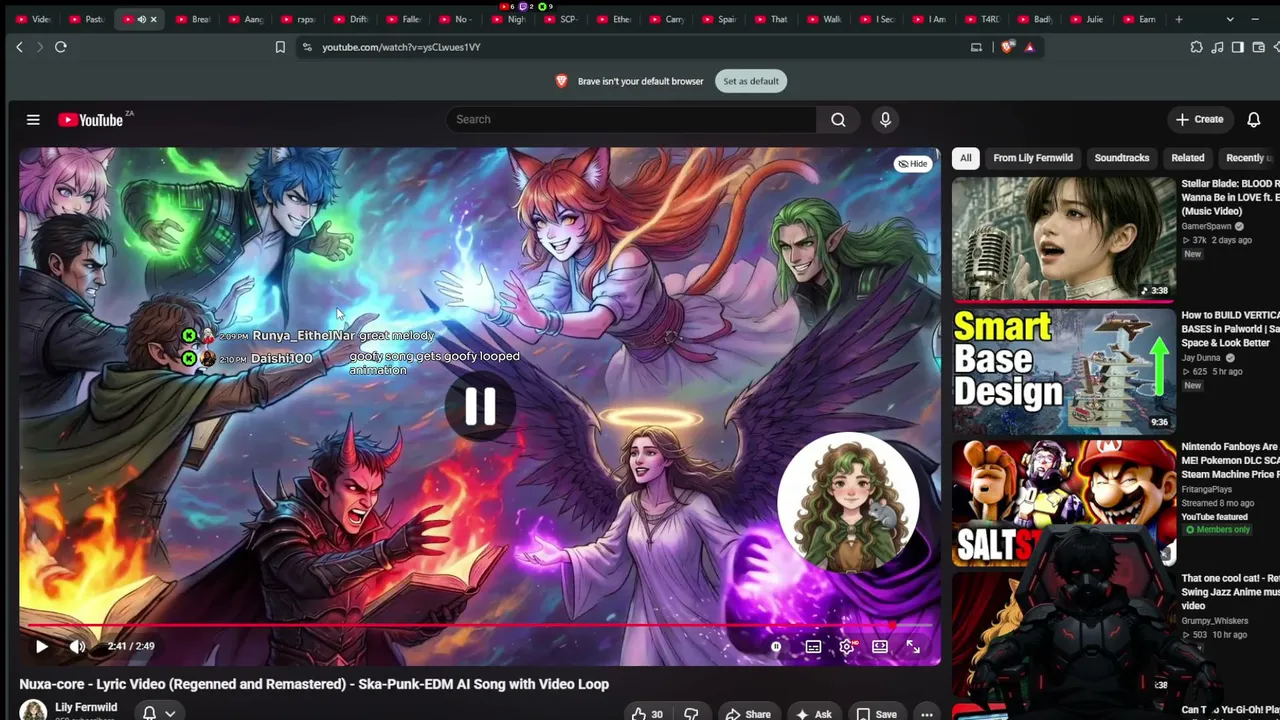Open the 'That one cool cat!' video title
This screenshot has width=1280, height=720.
click(x=1230, y=592)
